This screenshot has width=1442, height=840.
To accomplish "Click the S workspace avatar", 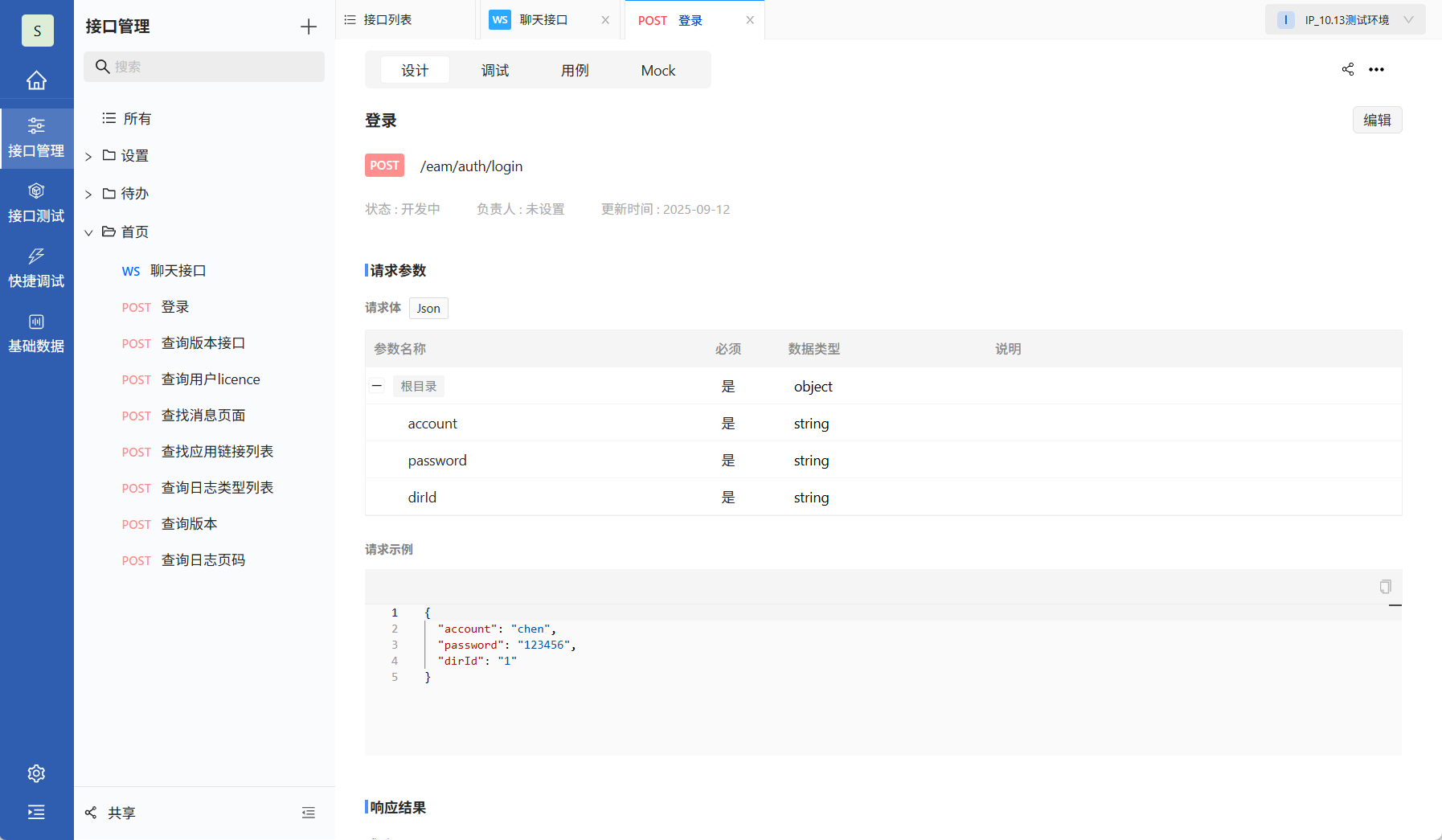I will tap(37, 31).
